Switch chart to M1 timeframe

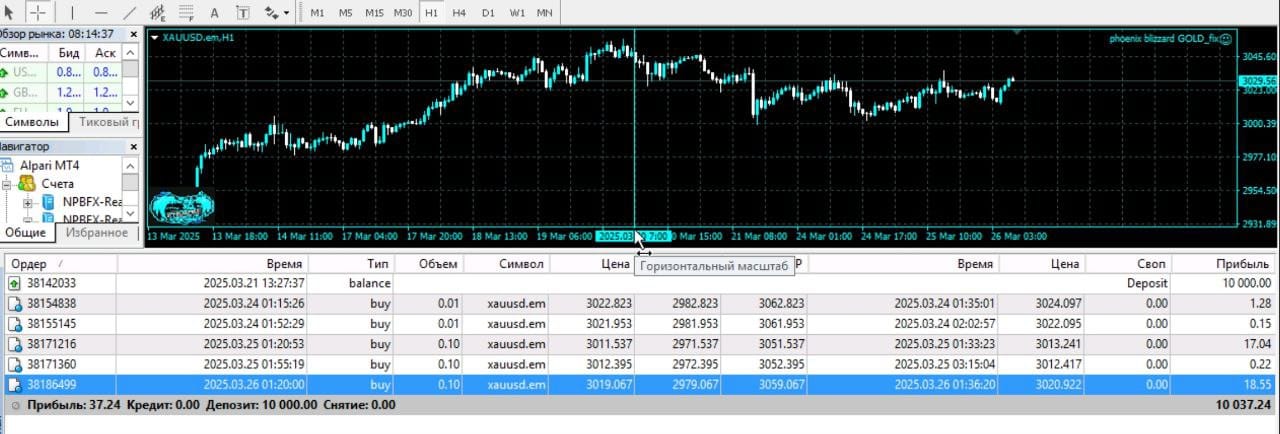click(317, 13)
